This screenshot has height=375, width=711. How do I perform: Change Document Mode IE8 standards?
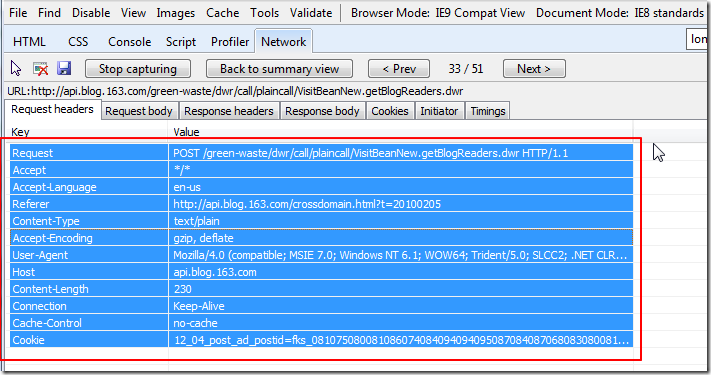[x=619, y=13]
